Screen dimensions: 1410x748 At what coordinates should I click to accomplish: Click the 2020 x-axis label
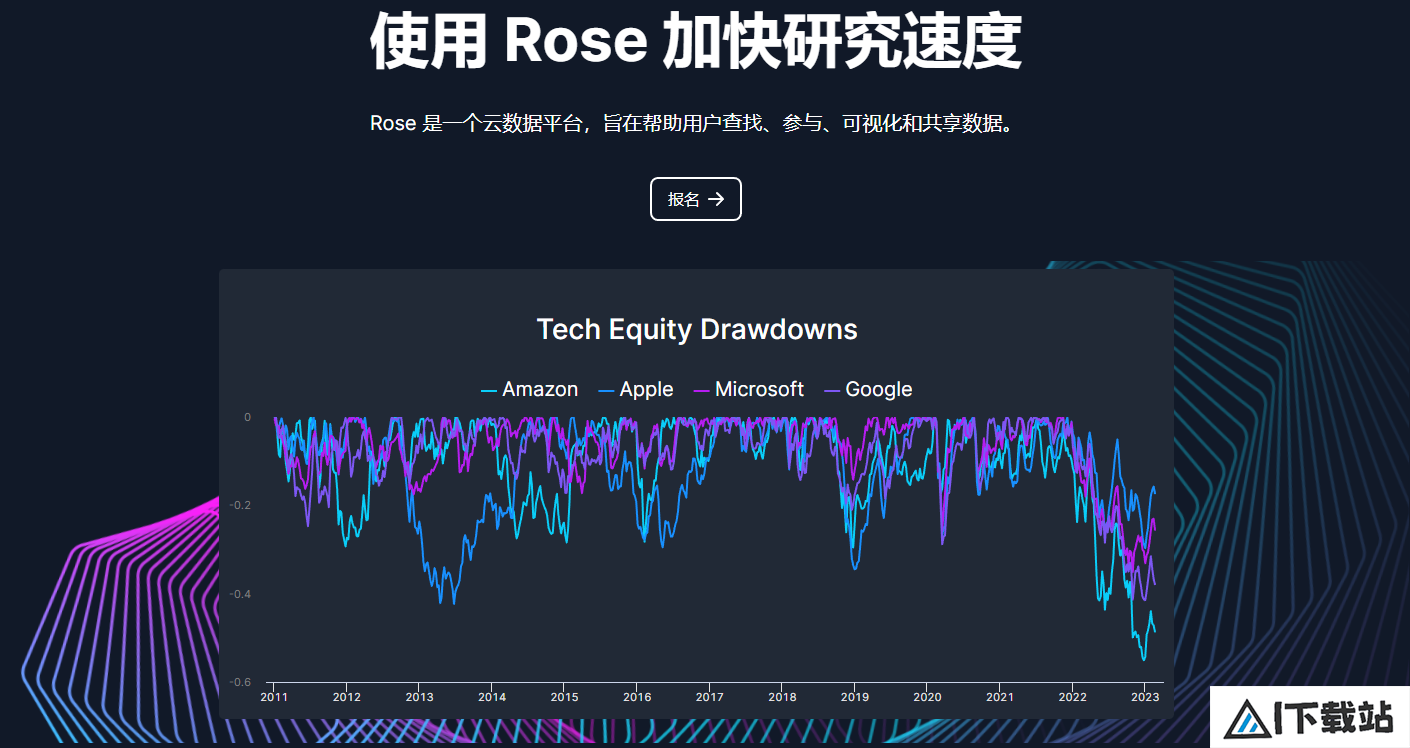(x=927, y=697)
